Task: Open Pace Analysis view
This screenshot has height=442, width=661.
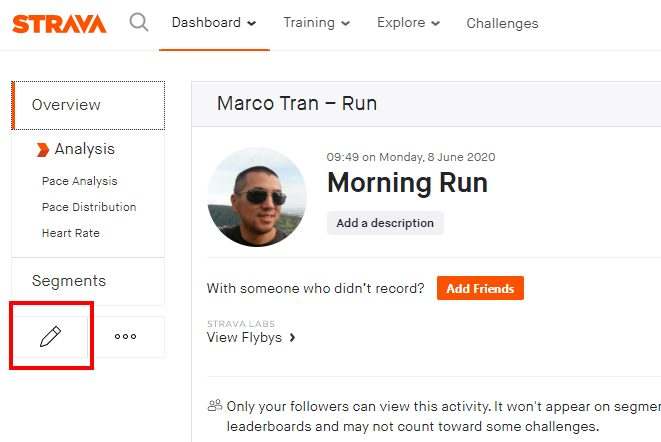Action: 80,181
